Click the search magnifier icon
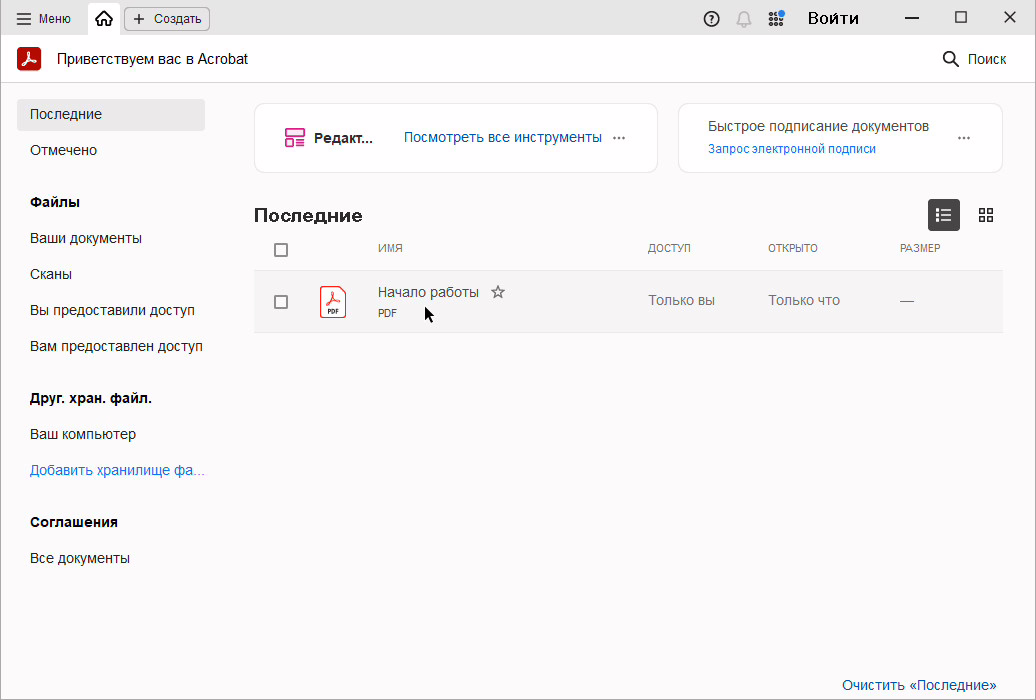Viewport: 1036px width, 700px height. point(950,59)
